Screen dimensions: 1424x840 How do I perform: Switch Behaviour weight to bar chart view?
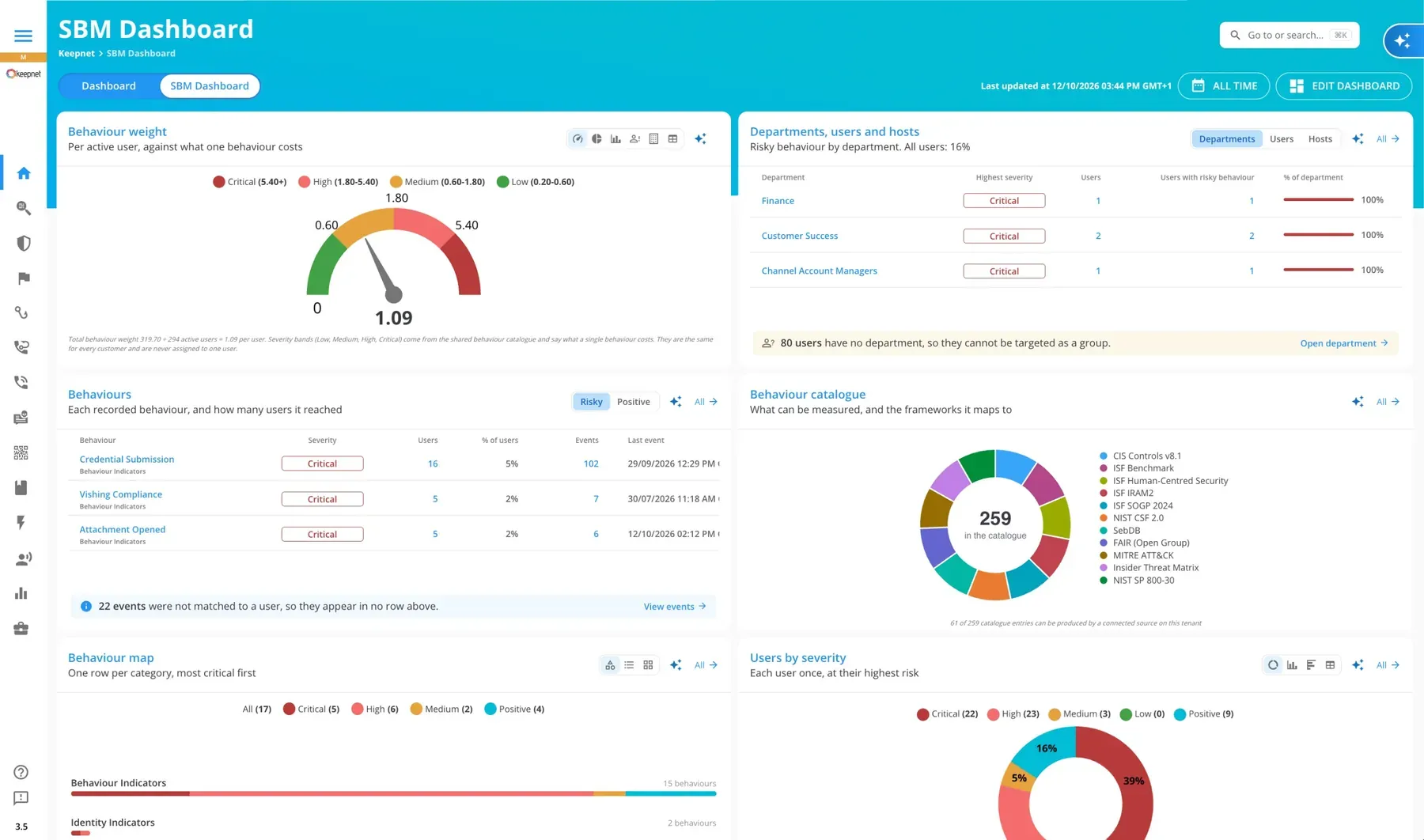[615, 138]
